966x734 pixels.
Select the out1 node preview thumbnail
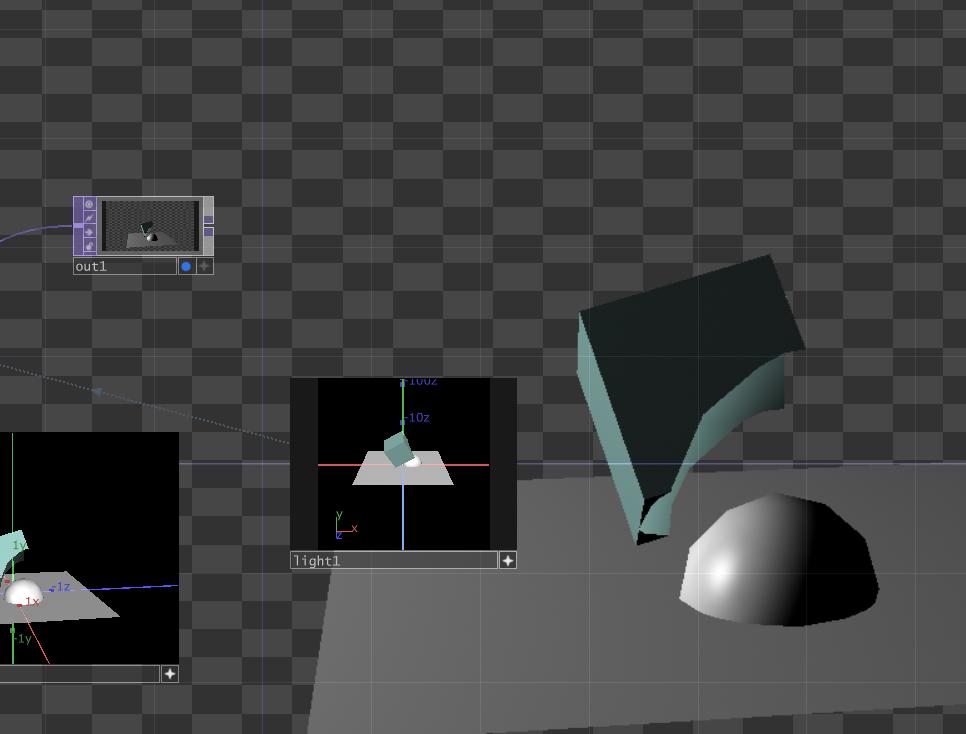click(x=150, y=226)
